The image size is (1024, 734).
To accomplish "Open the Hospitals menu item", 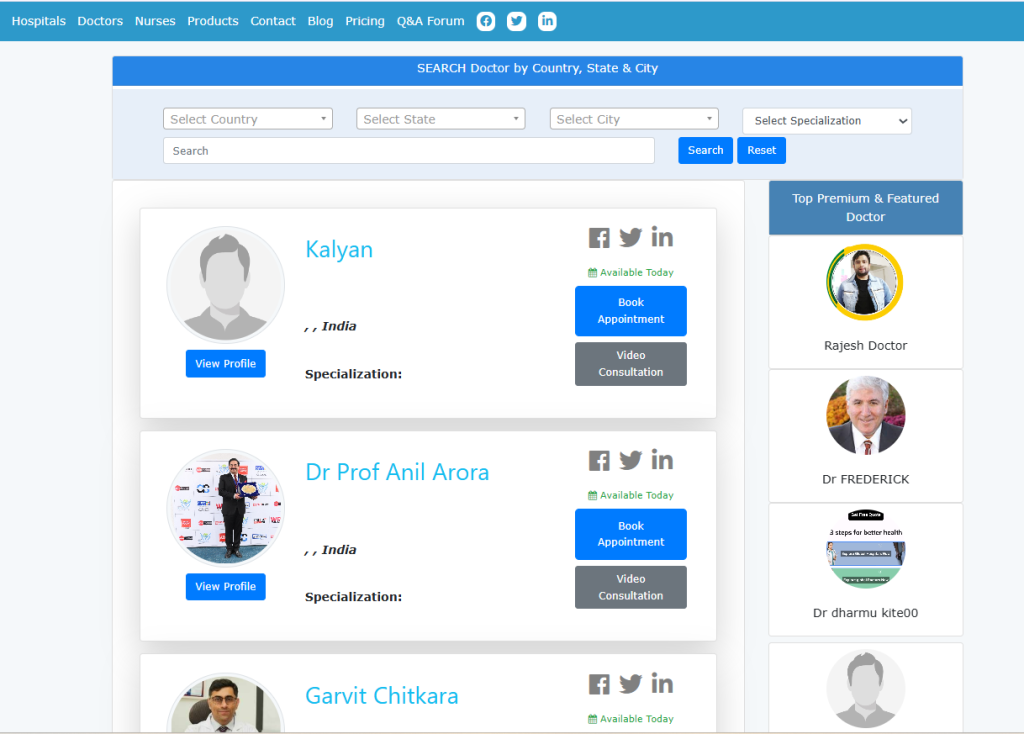I will coord(39,21).
